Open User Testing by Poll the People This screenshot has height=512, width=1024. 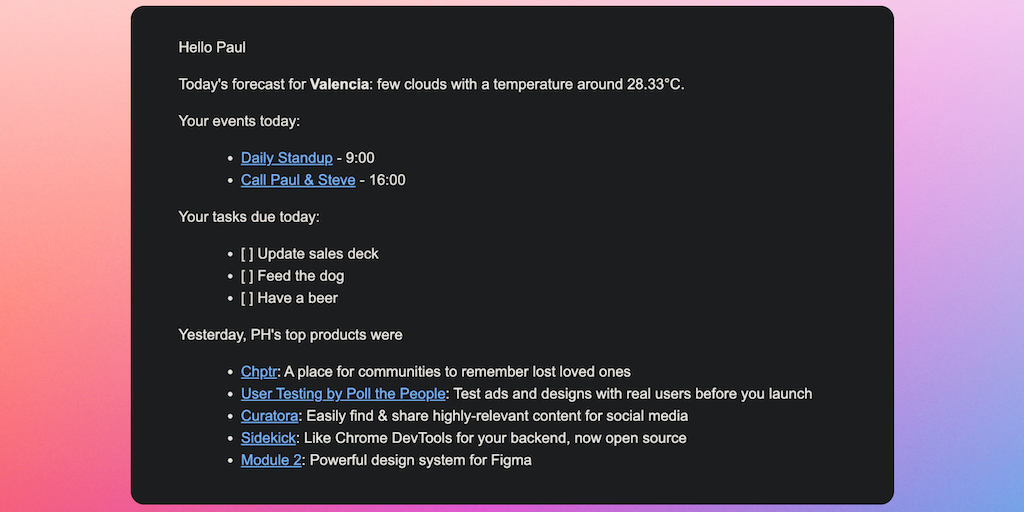click(x=342, y=393)
